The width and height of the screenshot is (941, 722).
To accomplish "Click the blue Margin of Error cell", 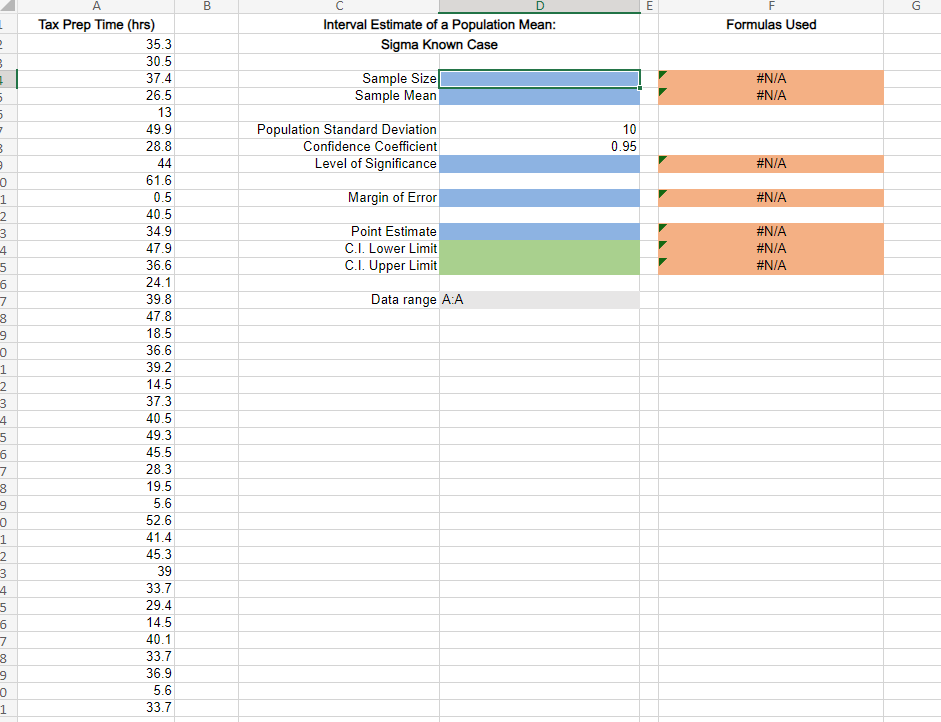I will [x=539, y=197].
